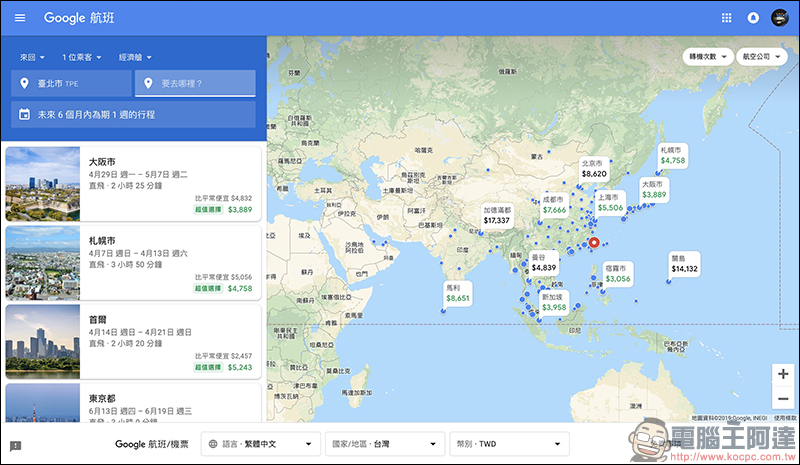Viewport: 800px width, 465px height.
Task: Open the 國家/地區 台灣 dropdown
Action: pyautogui.click(x=385, y=444)
